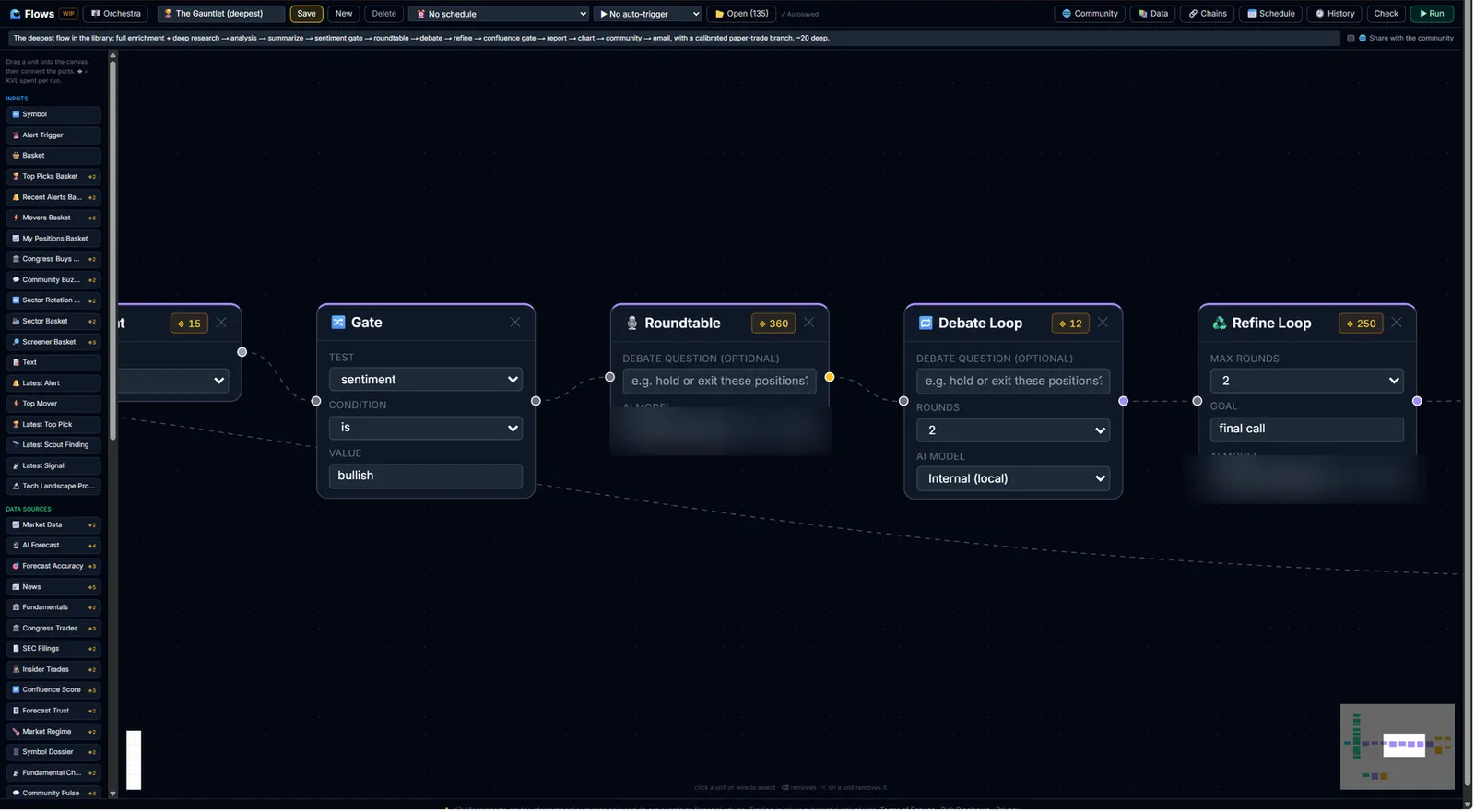This screenshot has height=812, width=1475.
Task: Click the Roundtable microphone icon
Action: tap(632, 324)
